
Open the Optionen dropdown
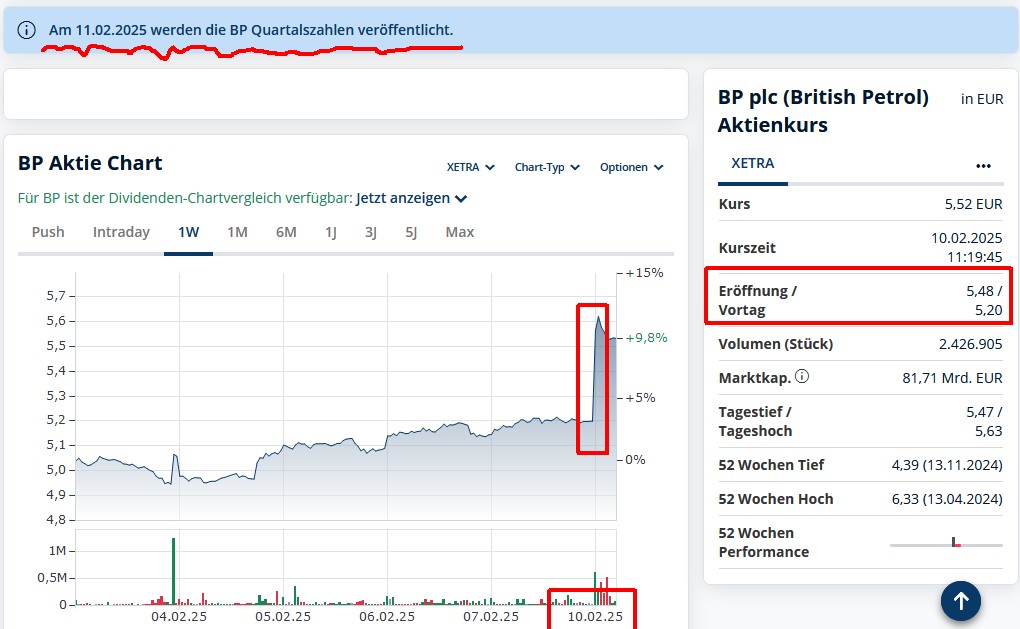point(631,167)
